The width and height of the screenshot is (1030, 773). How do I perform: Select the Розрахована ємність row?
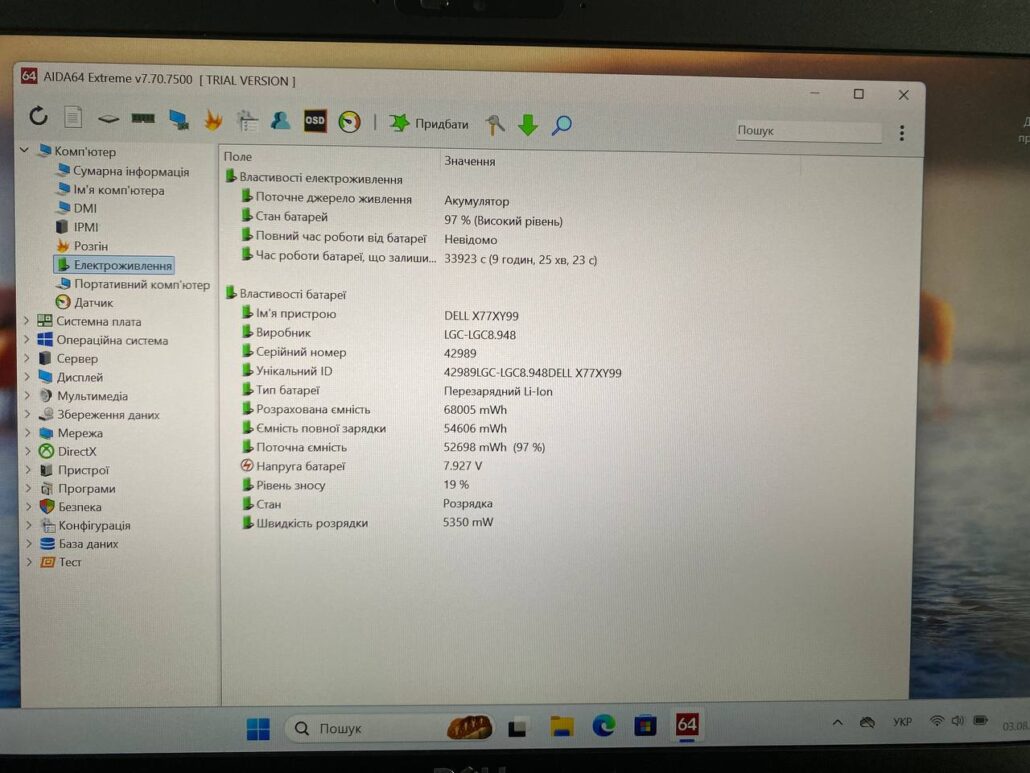click(313, 409)
